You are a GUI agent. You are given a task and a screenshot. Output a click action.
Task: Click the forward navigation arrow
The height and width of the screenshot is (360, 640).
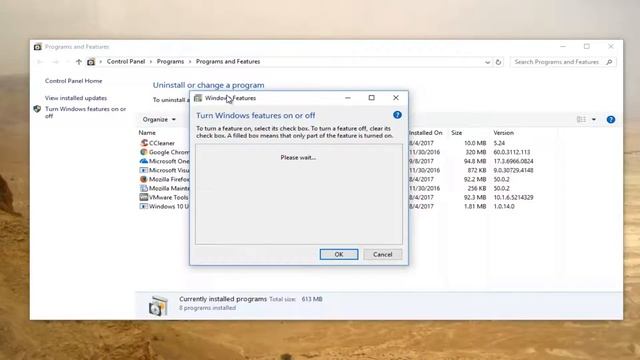pos(56,62)
